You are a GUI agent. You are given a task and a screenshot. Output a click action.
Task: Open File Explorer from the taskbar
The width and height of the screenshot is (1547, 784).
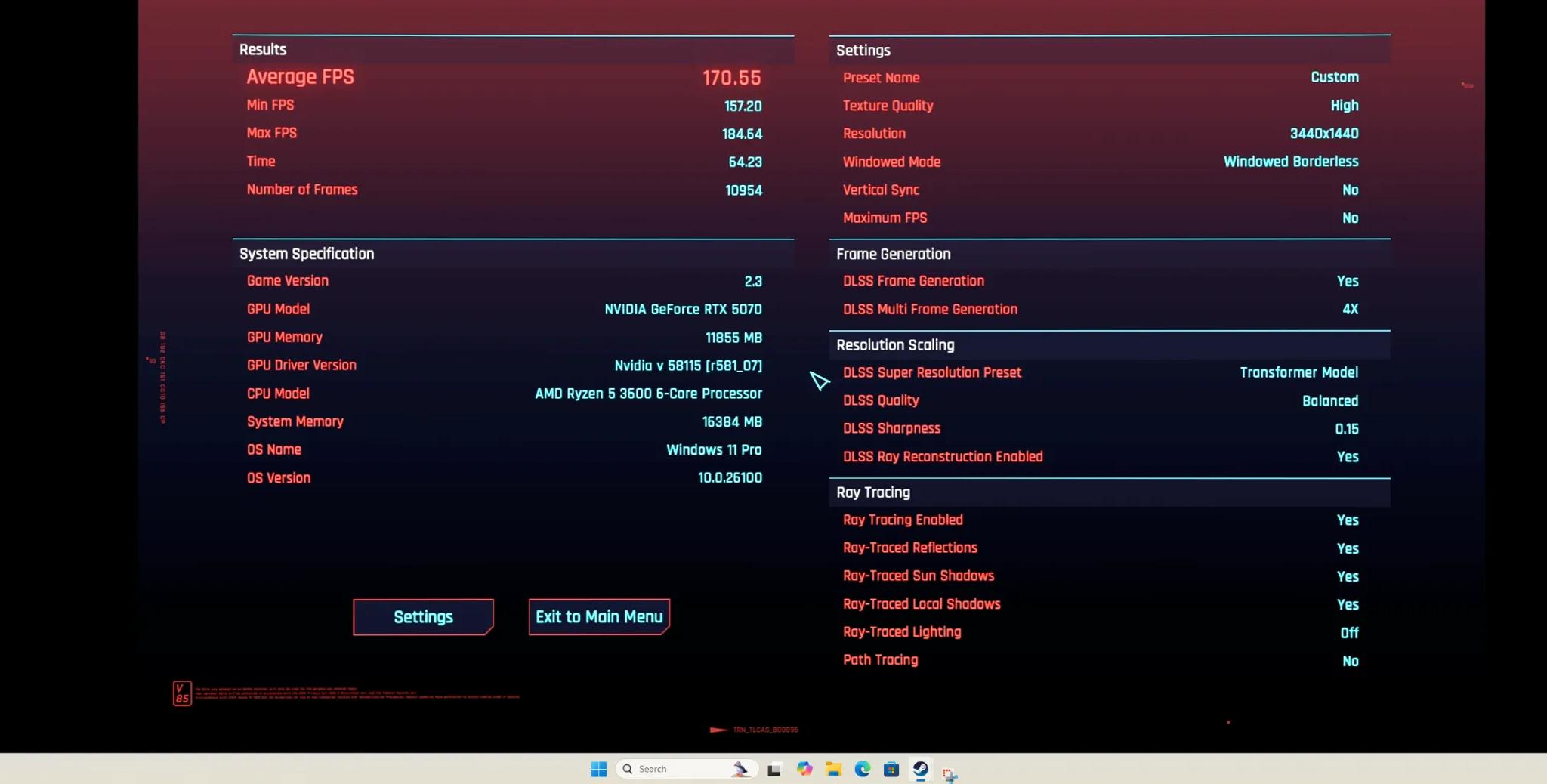(833, 769)
